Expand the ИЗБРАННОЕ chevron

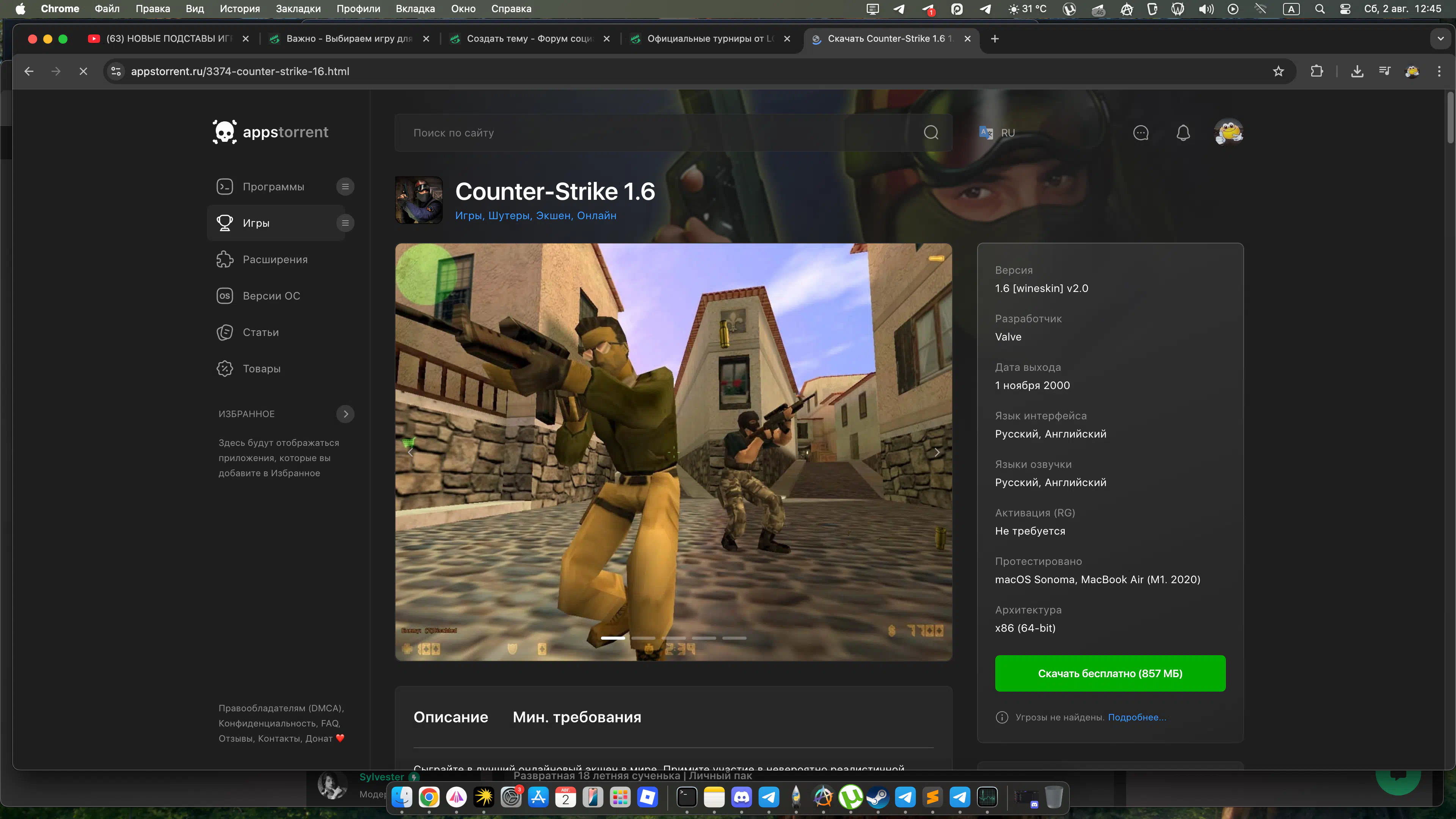pos(345,414)
